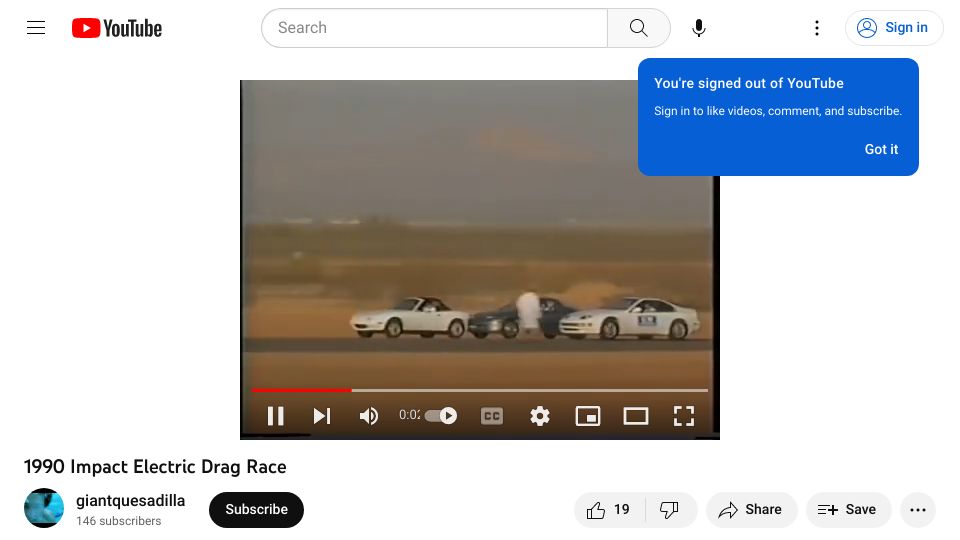The width and height of the screenshot is (960, 540).
Task: Seek on the red video progress bar
Action: 479,390
